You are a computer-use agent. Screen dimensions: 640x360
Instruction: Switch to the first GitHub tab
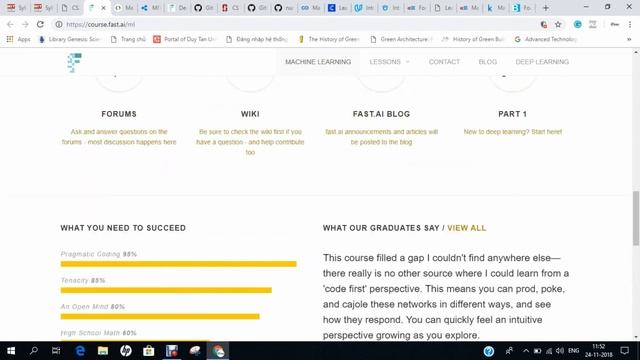coord(204,8)
